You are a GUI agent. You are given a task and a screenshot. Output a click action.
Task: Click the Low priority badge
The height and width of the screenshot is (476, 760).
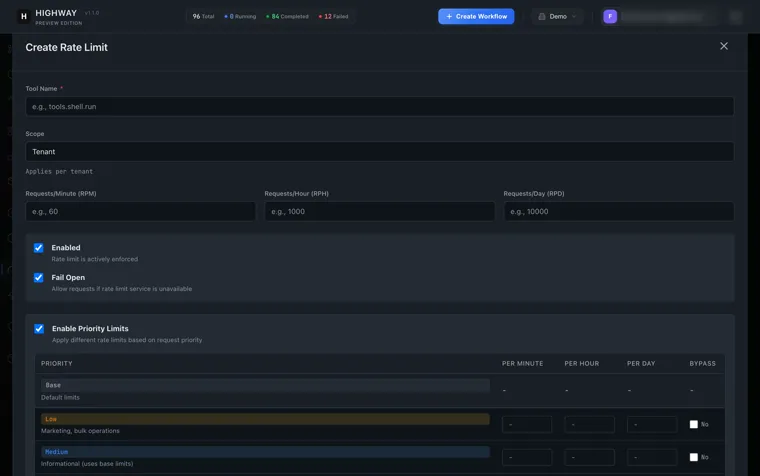click(x=265, y=419)
